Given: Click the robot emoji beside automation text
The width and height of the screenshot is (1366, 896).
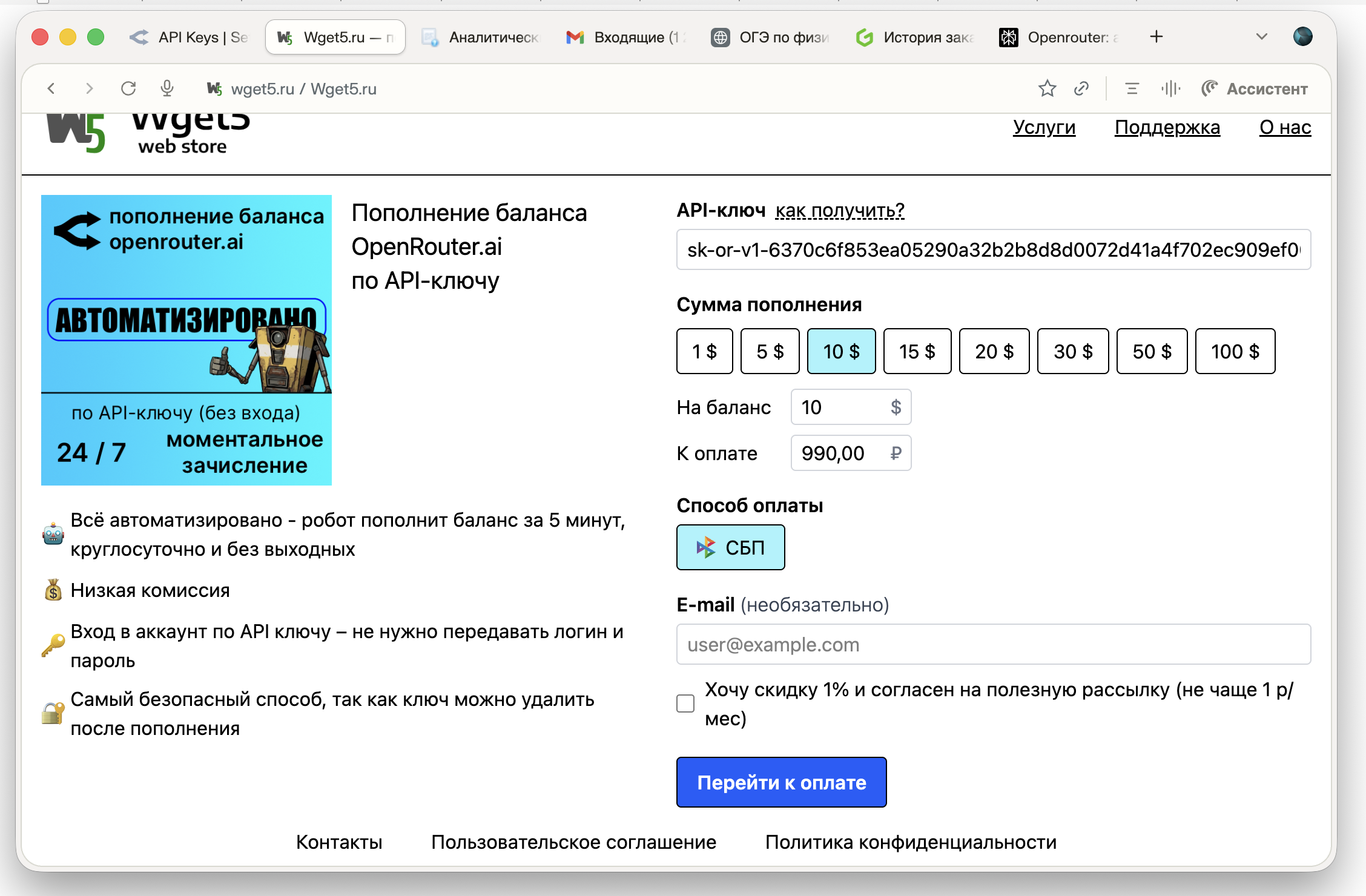Looking at the screenshot, I should point(53,534).
